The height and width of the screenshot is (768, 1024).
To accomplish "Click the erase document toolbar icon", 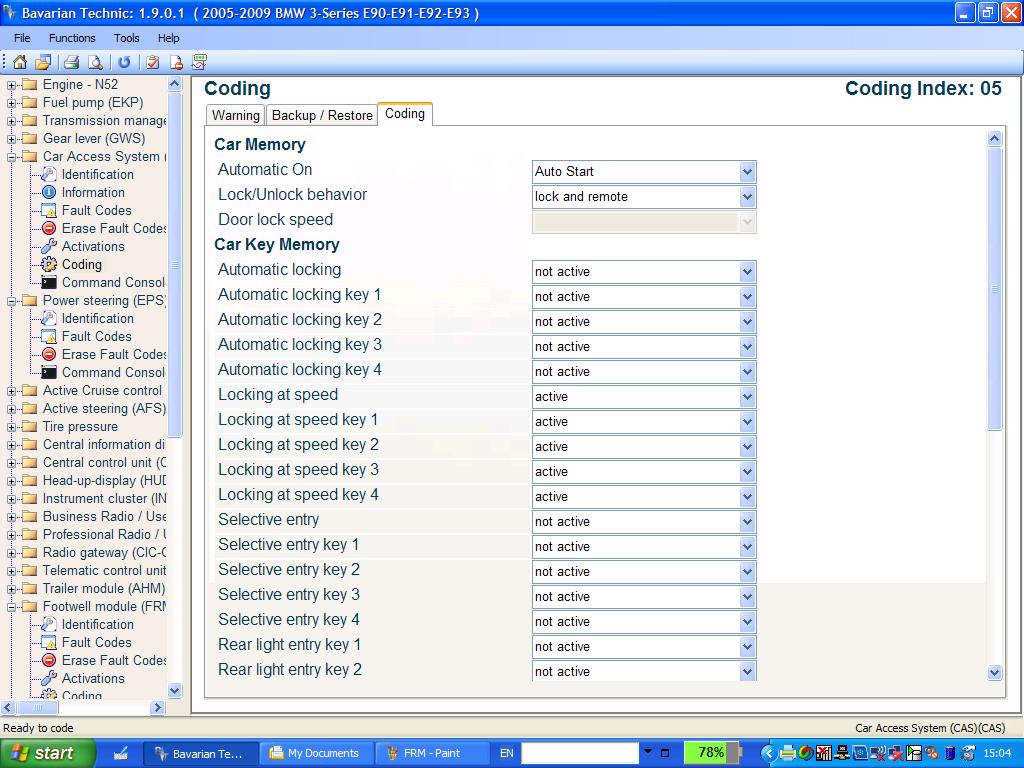I will (176, 62).
